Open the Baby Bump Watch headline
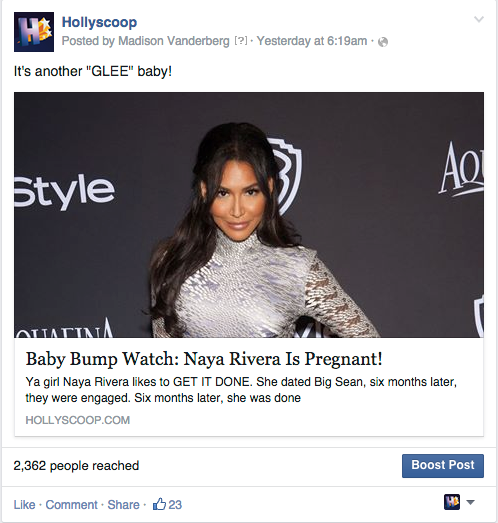This screenshot has width=498, height=523. pyautogui.click(x=204, y=359)
